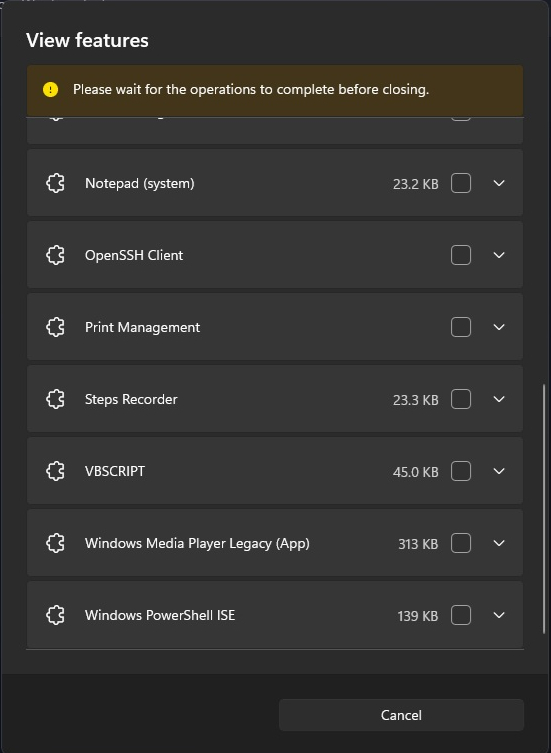Click Windows Media Player Legacy (App) label
Screen dimensions: 551x753
197,544
